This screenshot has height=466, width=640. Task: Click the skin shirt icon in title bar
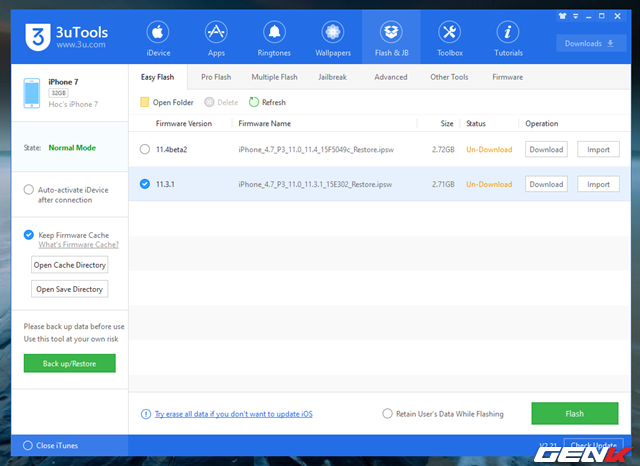(562, 16)
